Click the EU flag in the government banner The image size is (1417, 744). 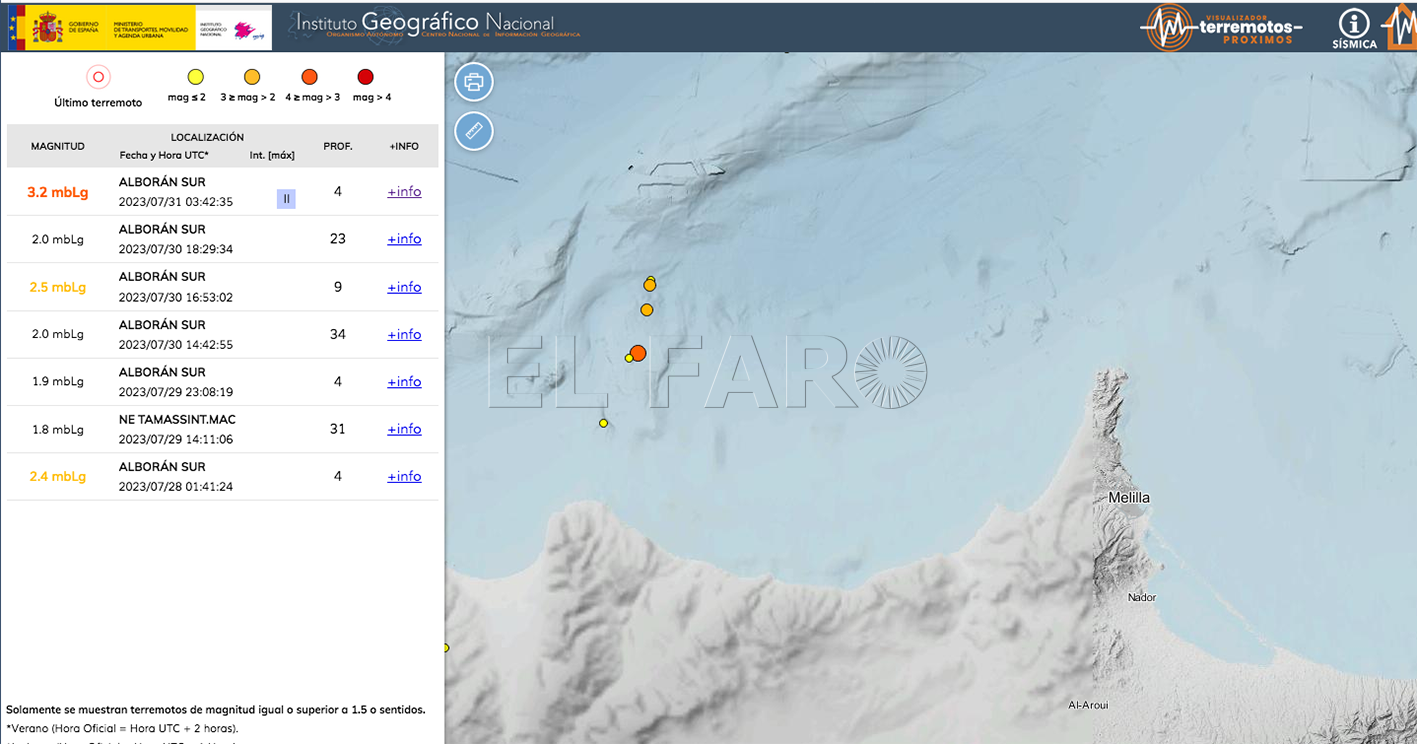12,27
